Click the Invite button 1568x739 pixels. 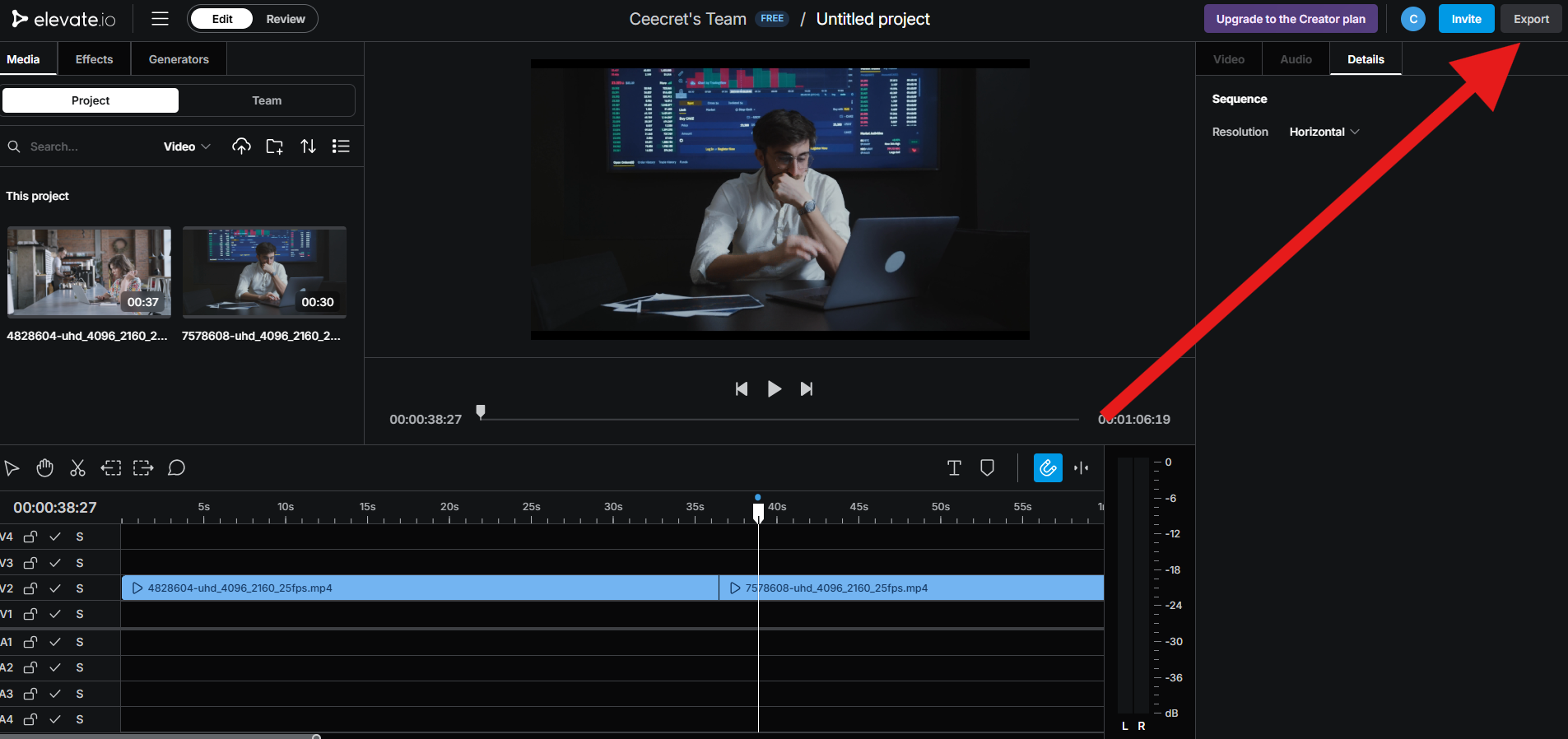click(1466, 19)
